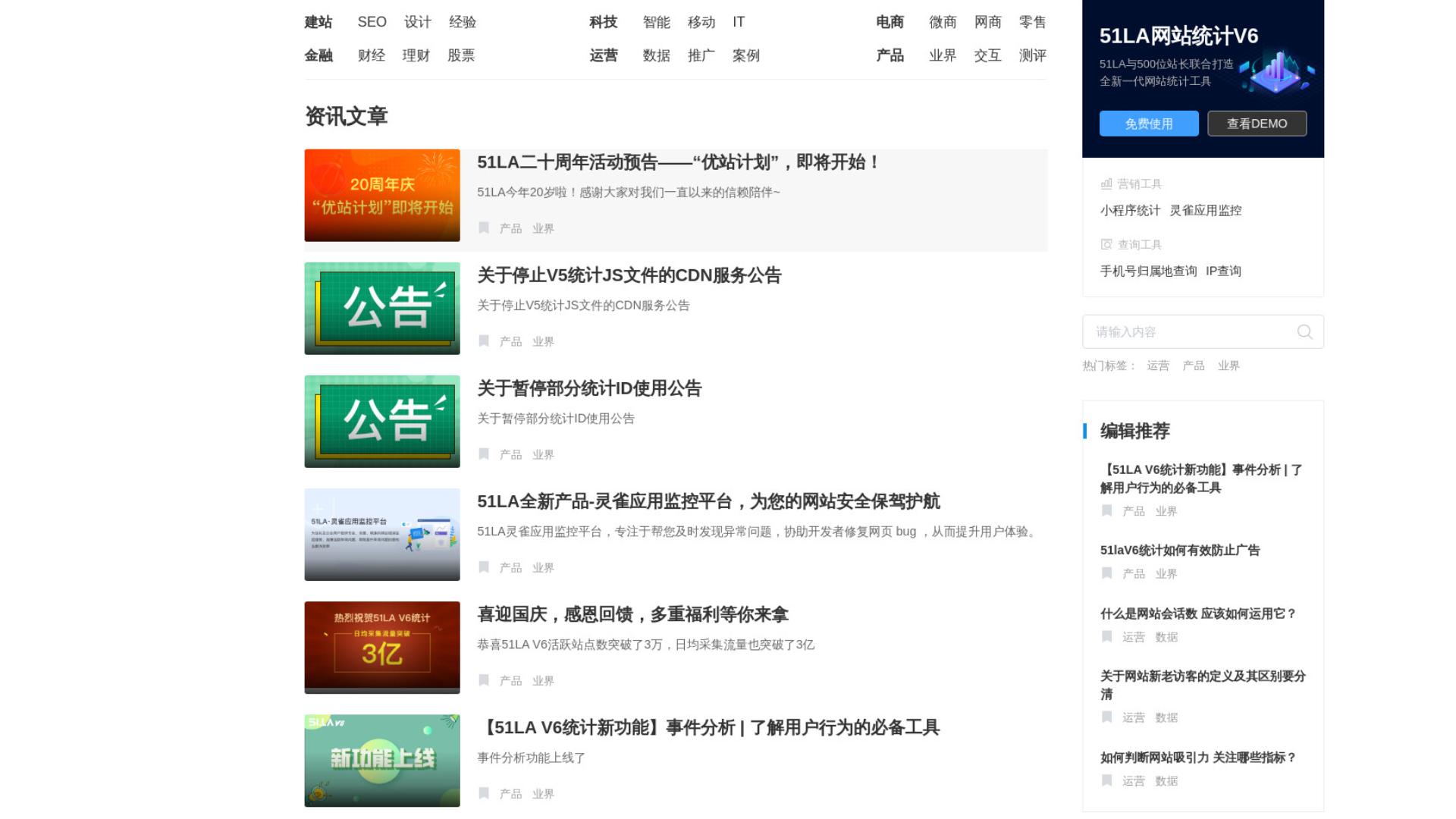
Task: Click bookmark icon under 如何判断网站吸引力 recommendation
Action: (x=1106, y=780)
